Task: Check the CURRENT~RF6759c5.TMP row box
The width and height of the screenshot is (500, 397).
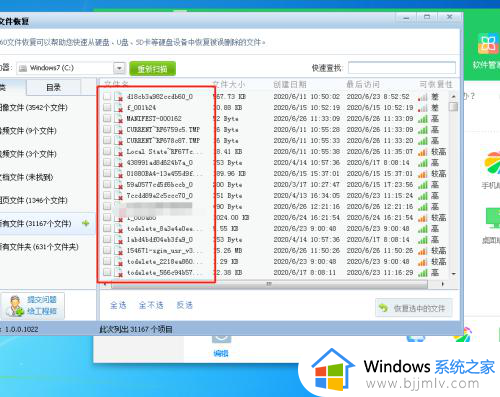Action: (107, 130)
